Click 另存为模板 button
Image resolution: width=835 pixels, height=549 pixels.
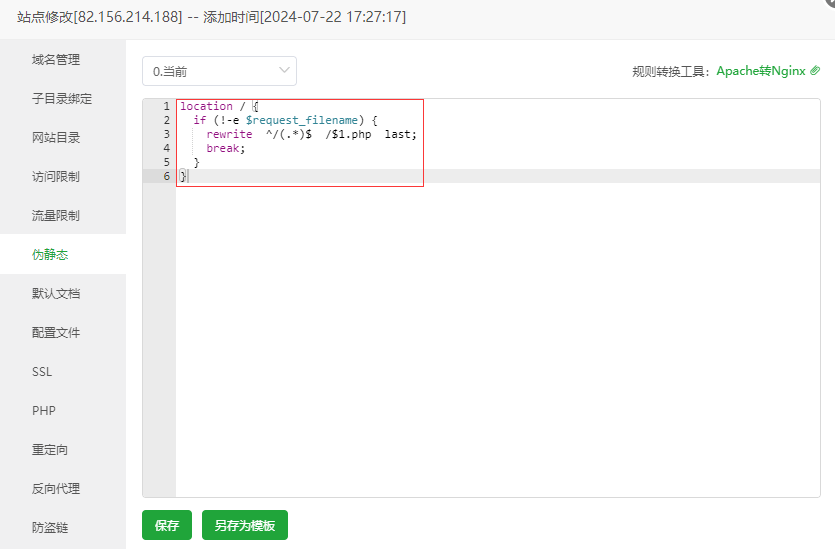pos(245,525)
